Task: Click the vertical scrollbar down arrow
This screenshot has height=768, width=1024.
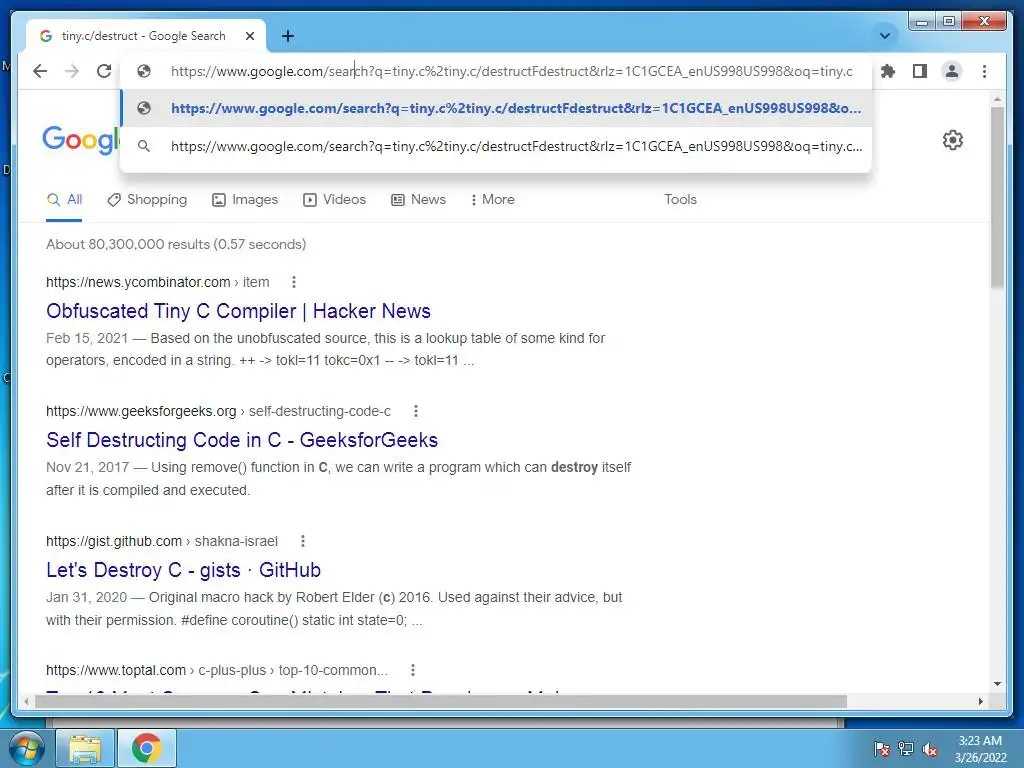Action: point(997,684)
